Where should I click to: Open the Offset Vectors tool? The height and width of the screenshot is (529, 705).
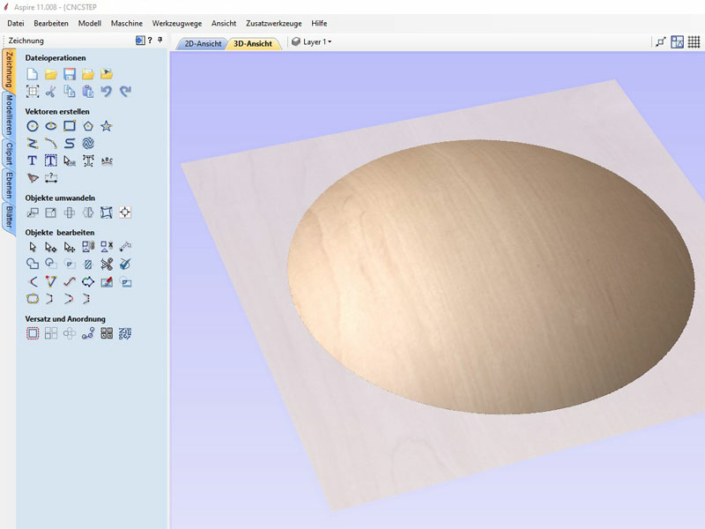(x=32, y=333)
